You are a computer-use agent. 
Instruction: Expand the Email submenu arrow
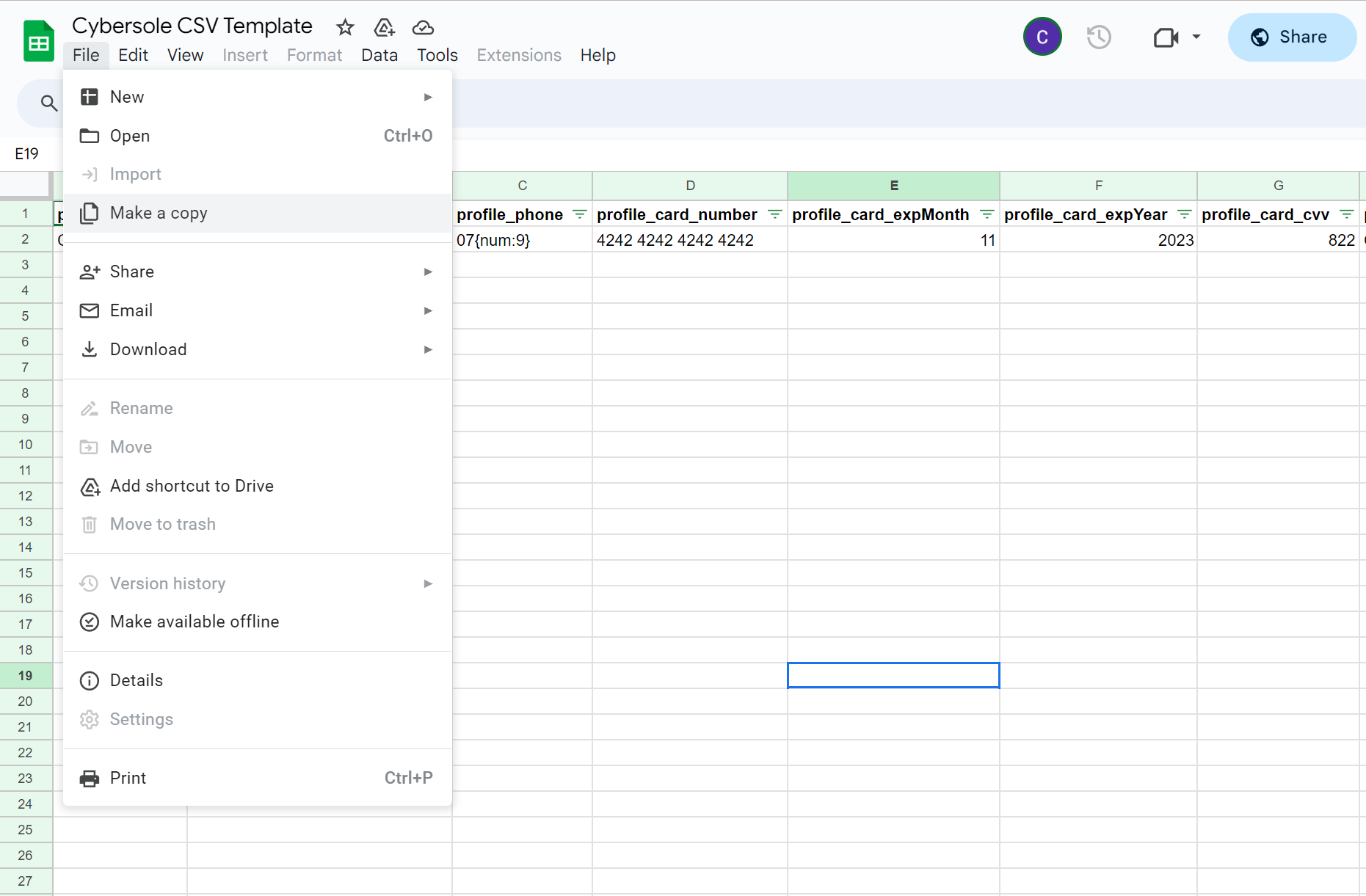pos(428,310)
